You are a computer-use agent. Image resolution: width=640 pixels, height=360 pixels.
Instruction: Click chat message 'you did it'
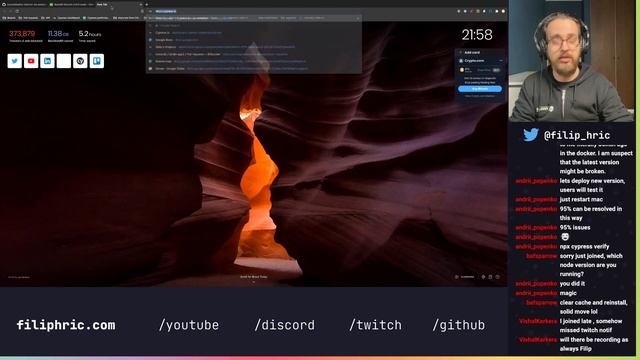click(x=572, y=283)
